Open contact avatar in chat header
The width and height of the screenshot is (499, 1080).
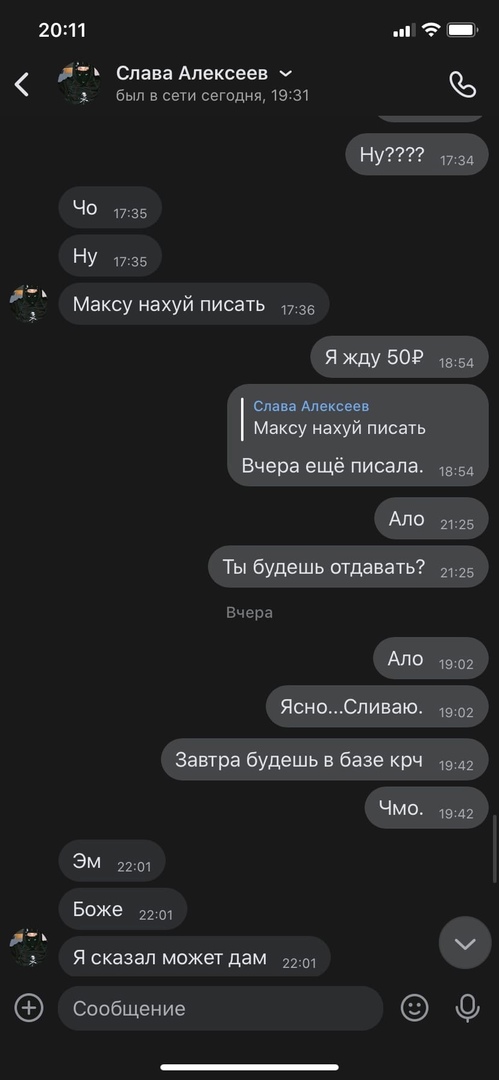pyautogui.click(x=79, y=84)
